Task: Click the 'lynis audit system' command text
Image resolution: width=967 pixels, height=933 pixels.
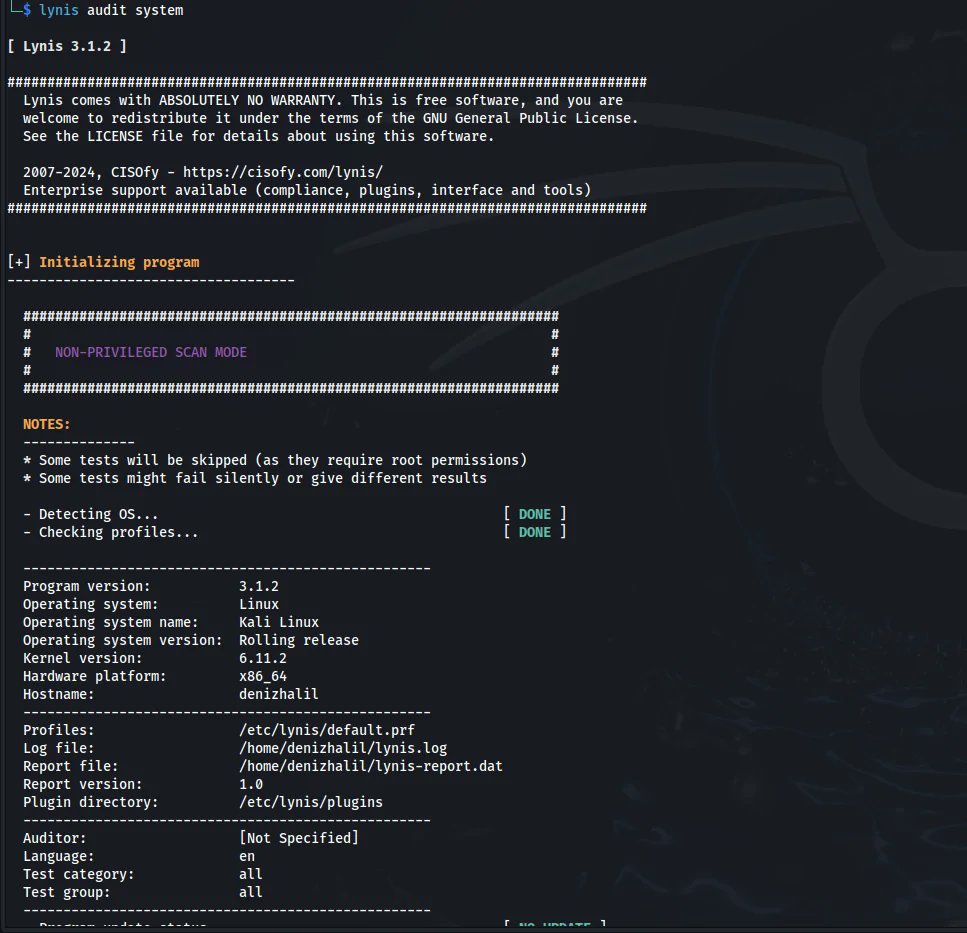Action: (111, 10)
